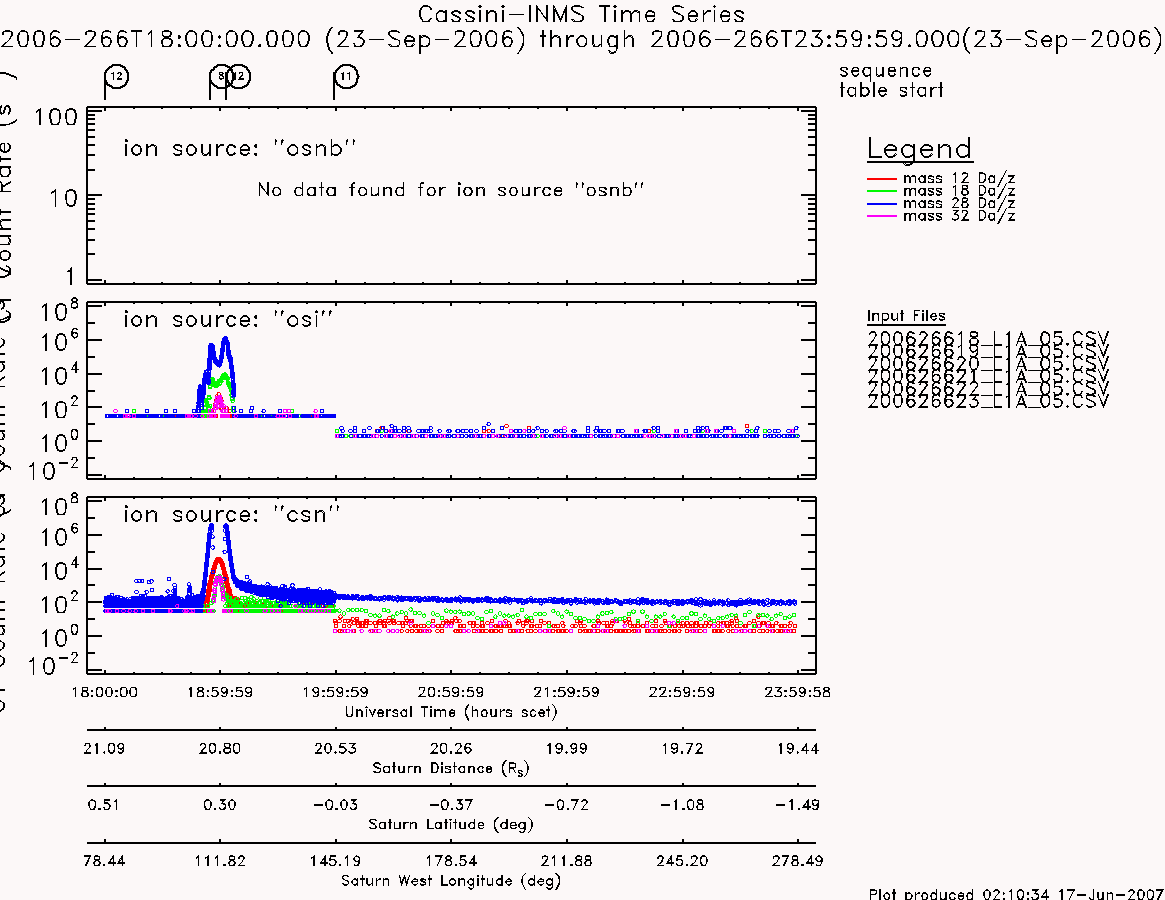Click the "No data found for ion source" message
The image size is (1165, 900).
[450, 190]
